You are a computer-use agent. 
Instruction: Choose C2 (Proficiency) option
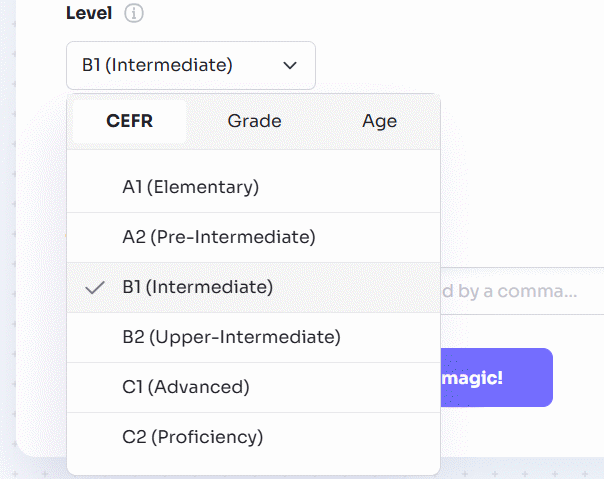(192, 437)
